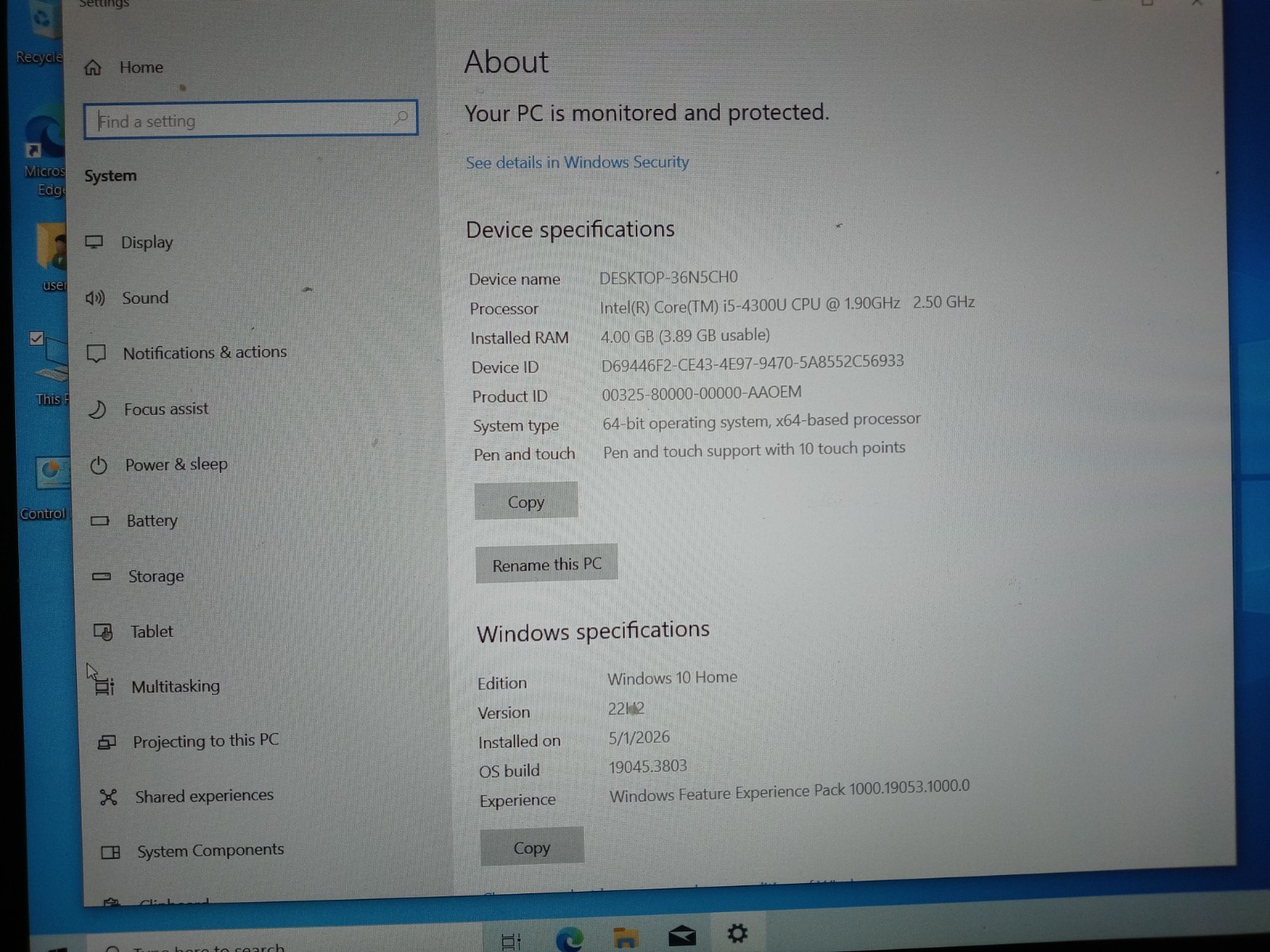Screen dimensions: 1270x952
Task: Click the Tablet icon in sidebar
Action: 103,631
